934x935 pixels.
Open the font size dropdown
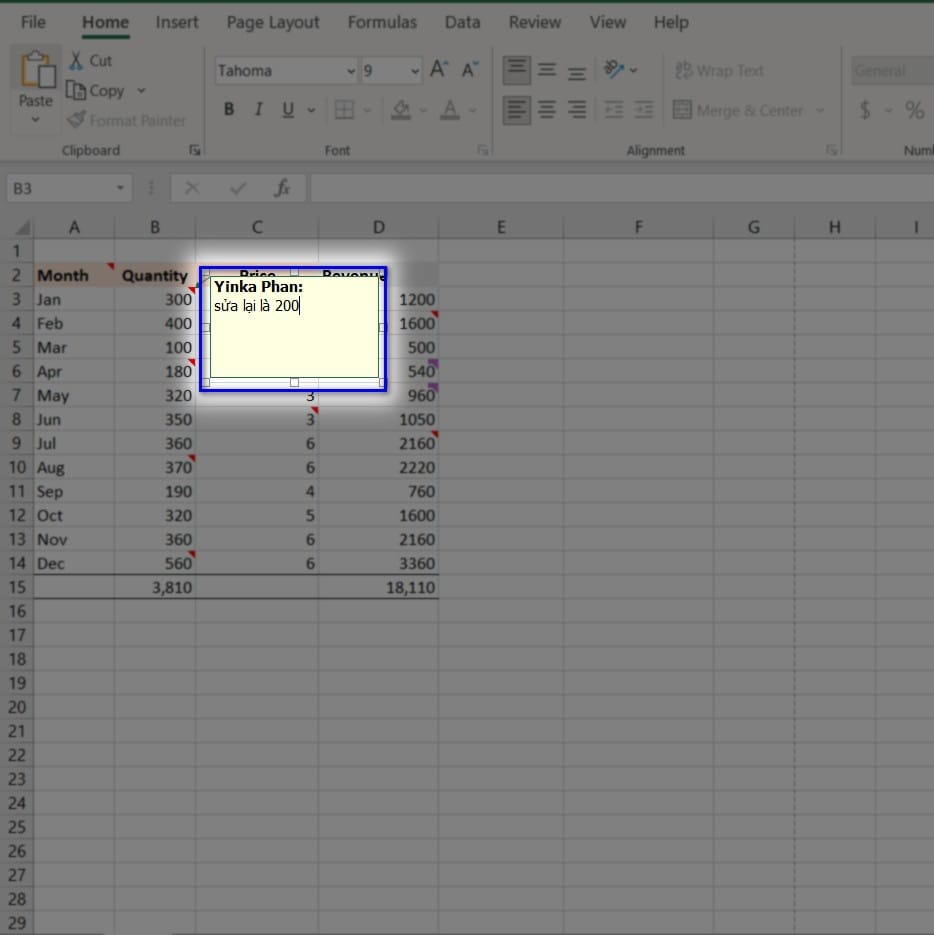(415, 71)
